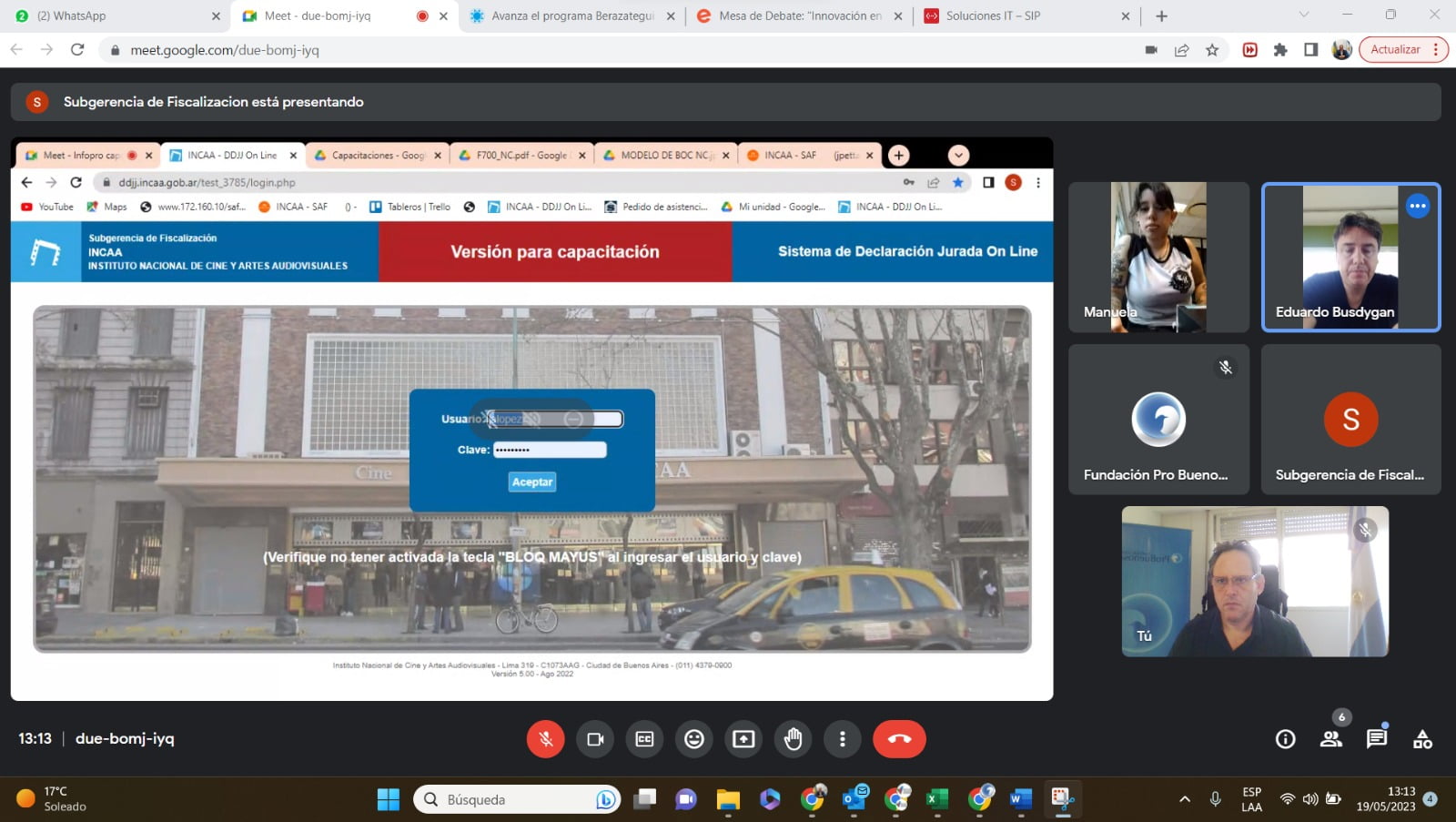Show the participants list
Image resolution: width=1456 pixels, height=822 pixels.
pos(1330,739)
